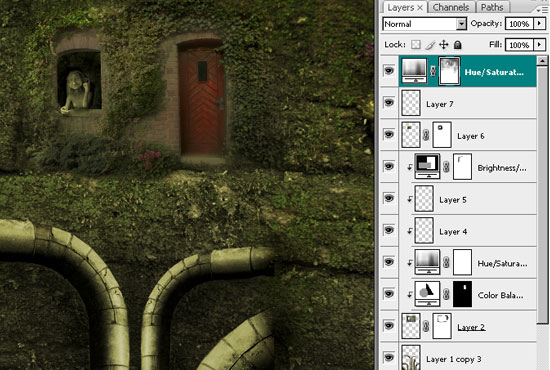Click layers panel scroll up arrow

pyautogui.click(x=542, y=60)
